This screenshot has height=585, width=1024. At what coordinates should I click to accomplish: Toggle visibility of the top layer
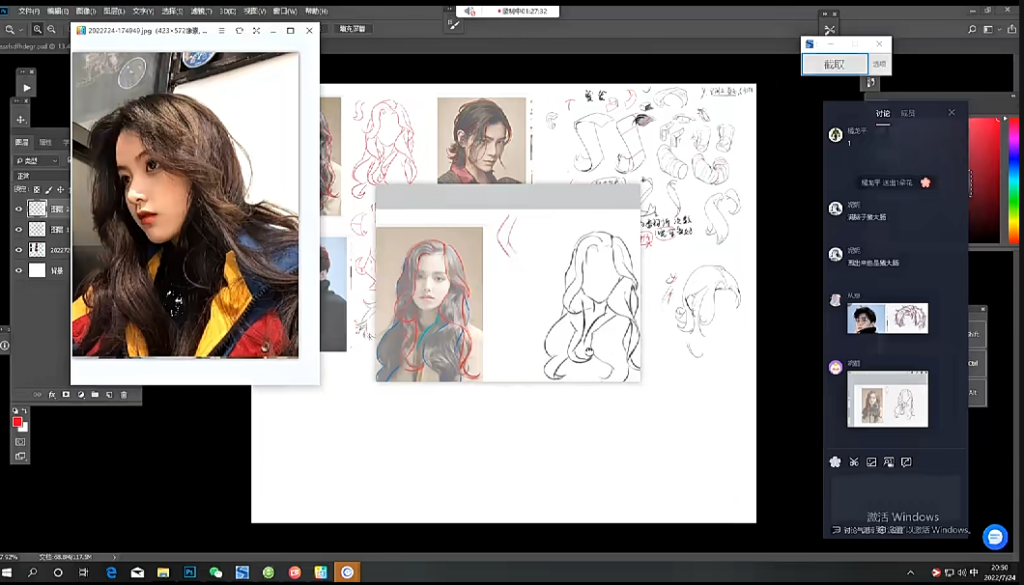pyautogui.click(x=18, y=209)
